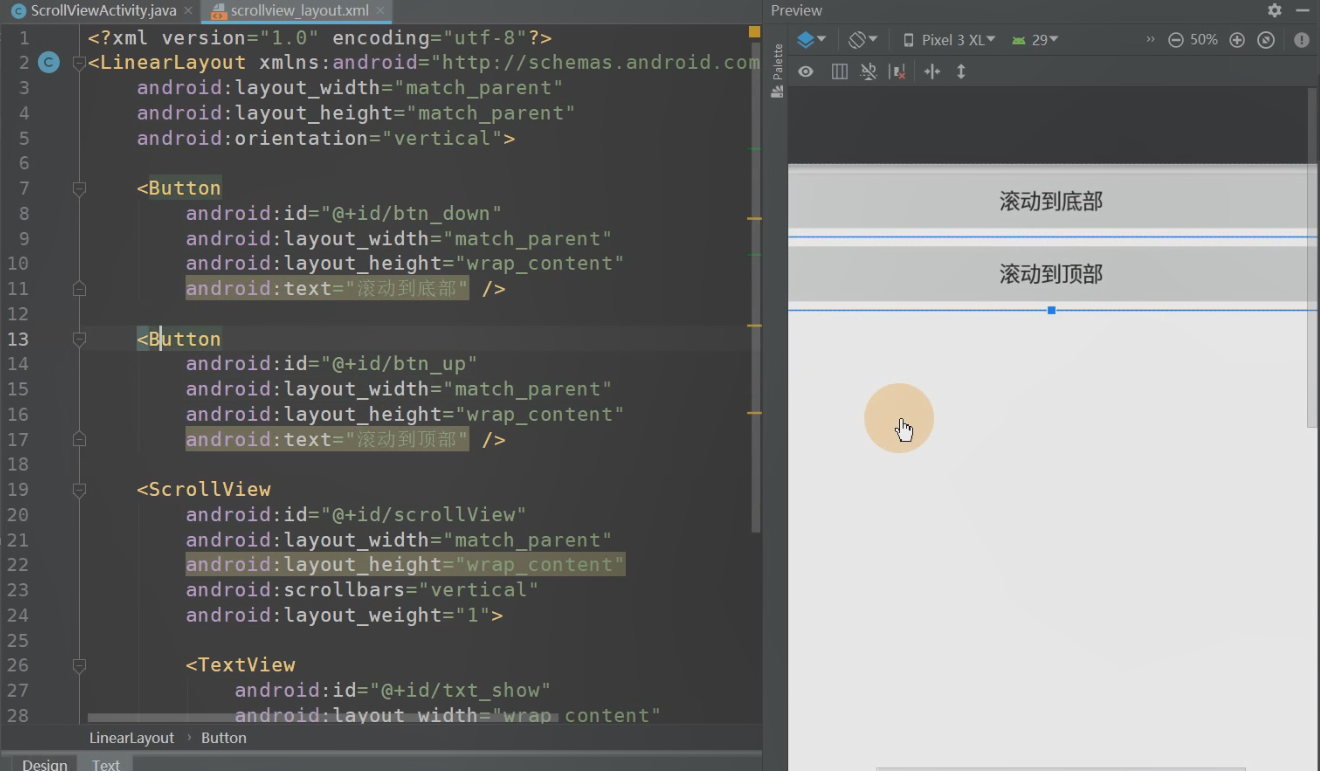Click the yellow inspection indicator at top of editor

pos(755,32)
